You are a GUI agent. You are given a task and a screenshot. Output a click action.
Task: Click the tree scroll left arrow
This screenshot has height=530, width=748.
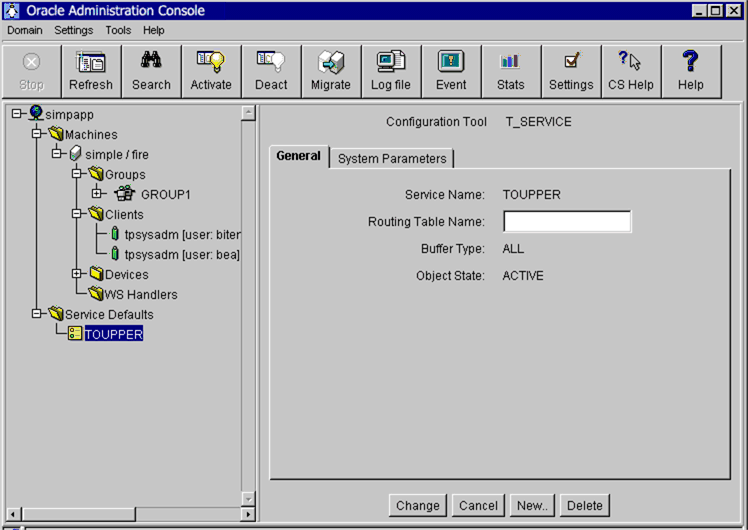tap(13, 514)
